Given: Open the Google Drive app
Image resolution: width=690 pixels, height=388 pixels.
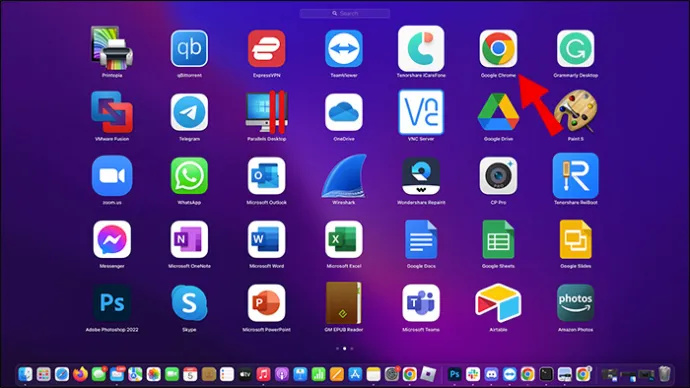Looking at the screenshot, I should point(498,112).
